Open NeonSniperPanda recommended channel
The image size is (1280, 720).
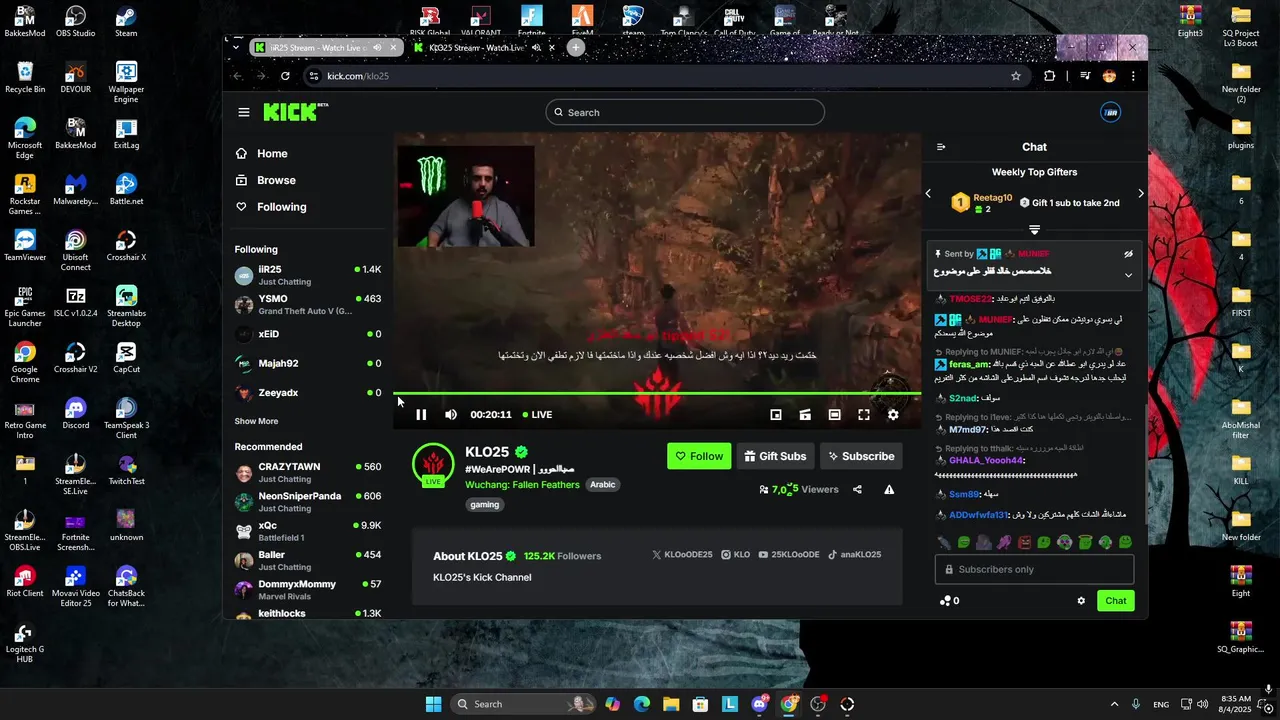point(308,501)
